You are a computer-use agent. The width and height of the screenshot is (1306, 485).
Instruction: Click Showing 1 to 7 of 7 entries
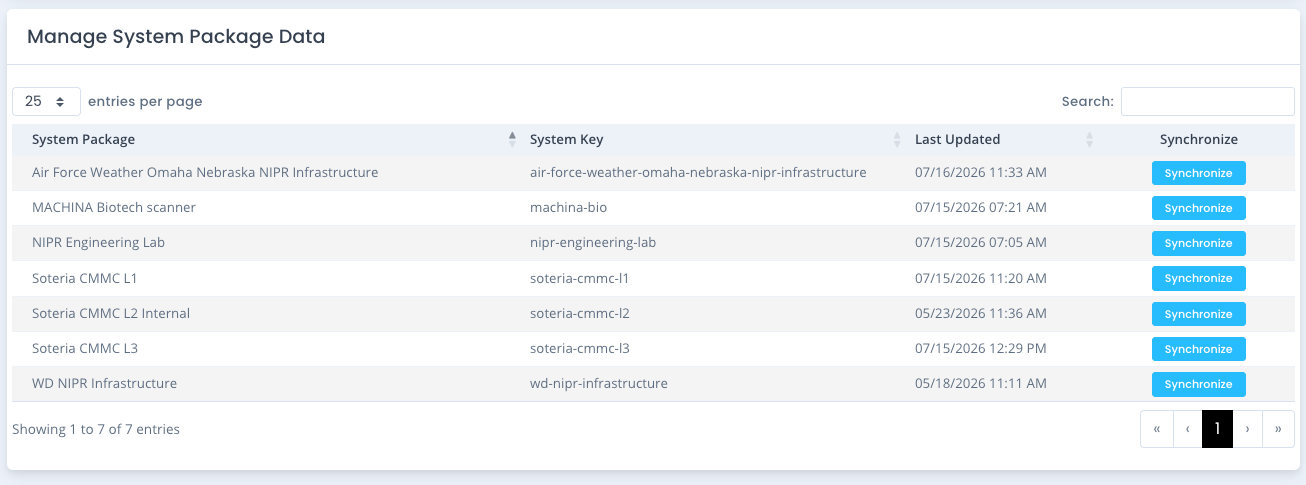[96, 429]
